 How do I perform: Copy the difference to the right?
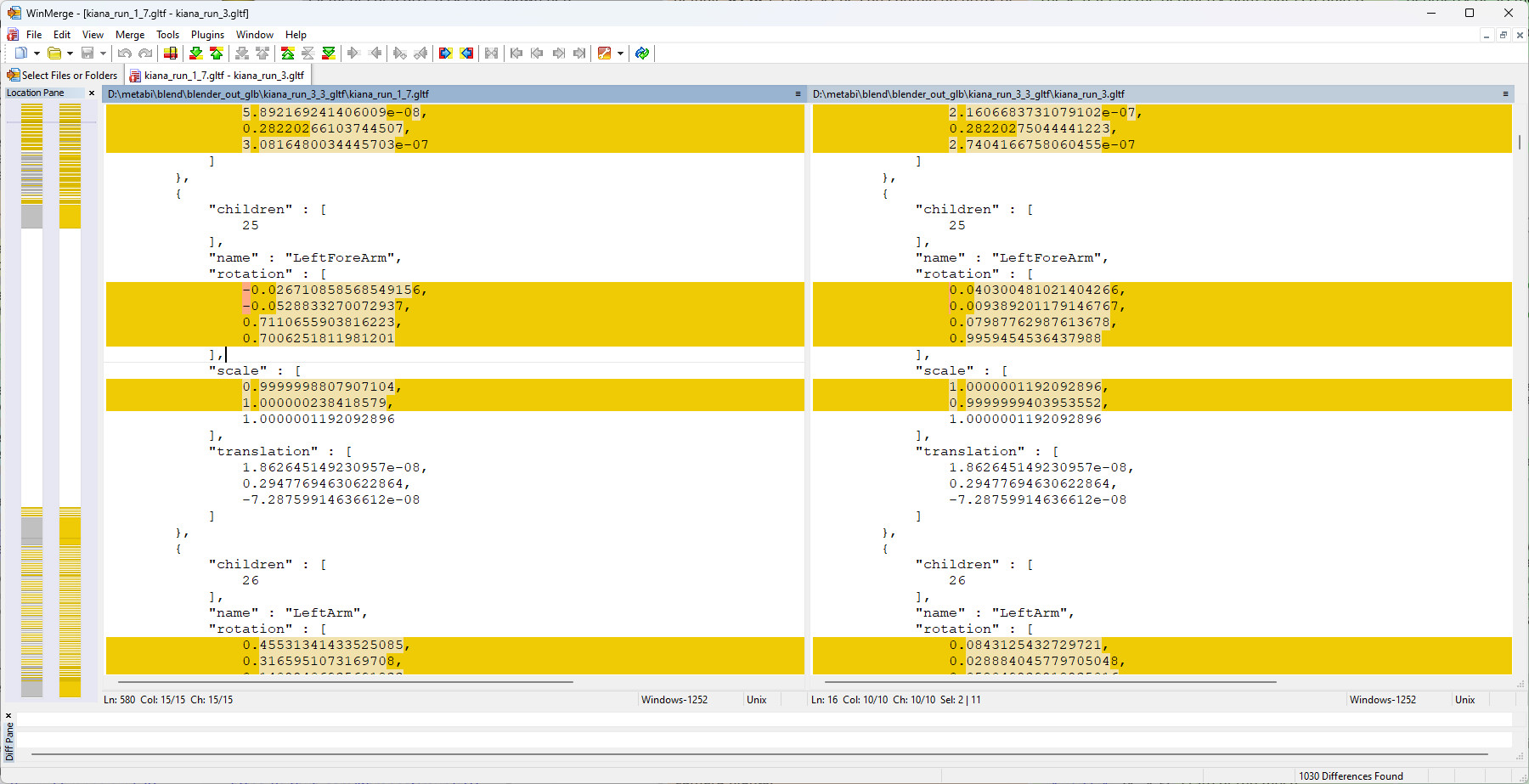pos(354,54)
